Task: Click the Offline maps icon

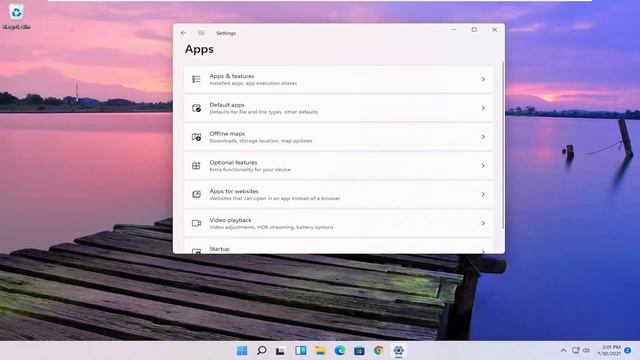Action: pos(196,137)
